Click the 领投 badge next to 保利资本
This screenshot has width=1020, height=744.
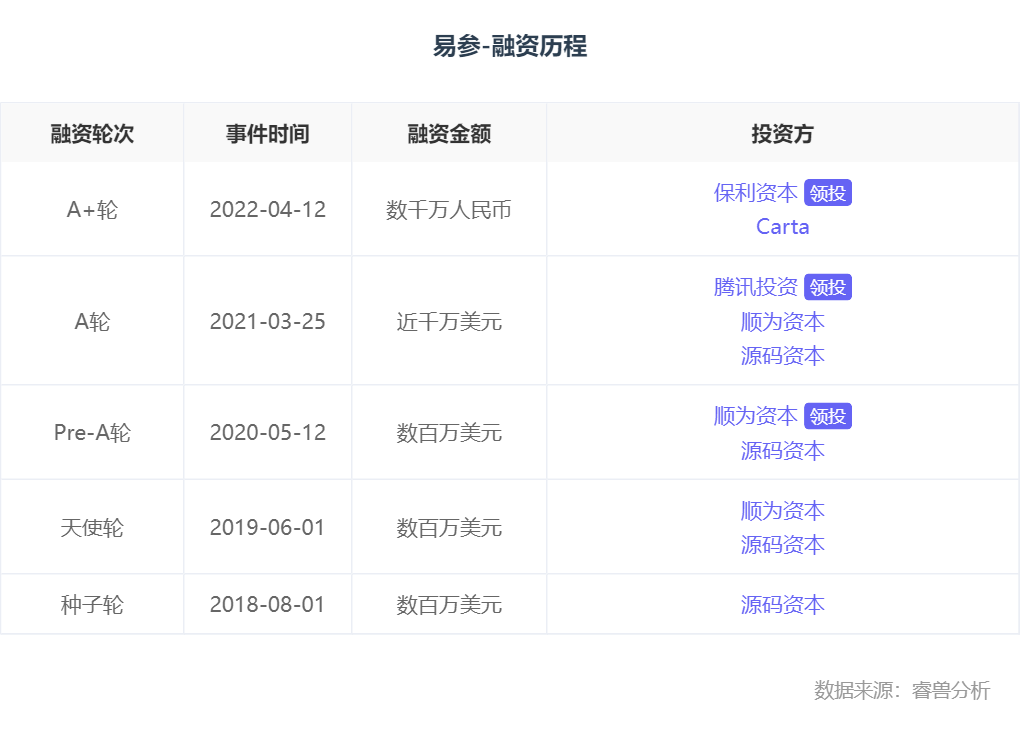tap(827, 193)
